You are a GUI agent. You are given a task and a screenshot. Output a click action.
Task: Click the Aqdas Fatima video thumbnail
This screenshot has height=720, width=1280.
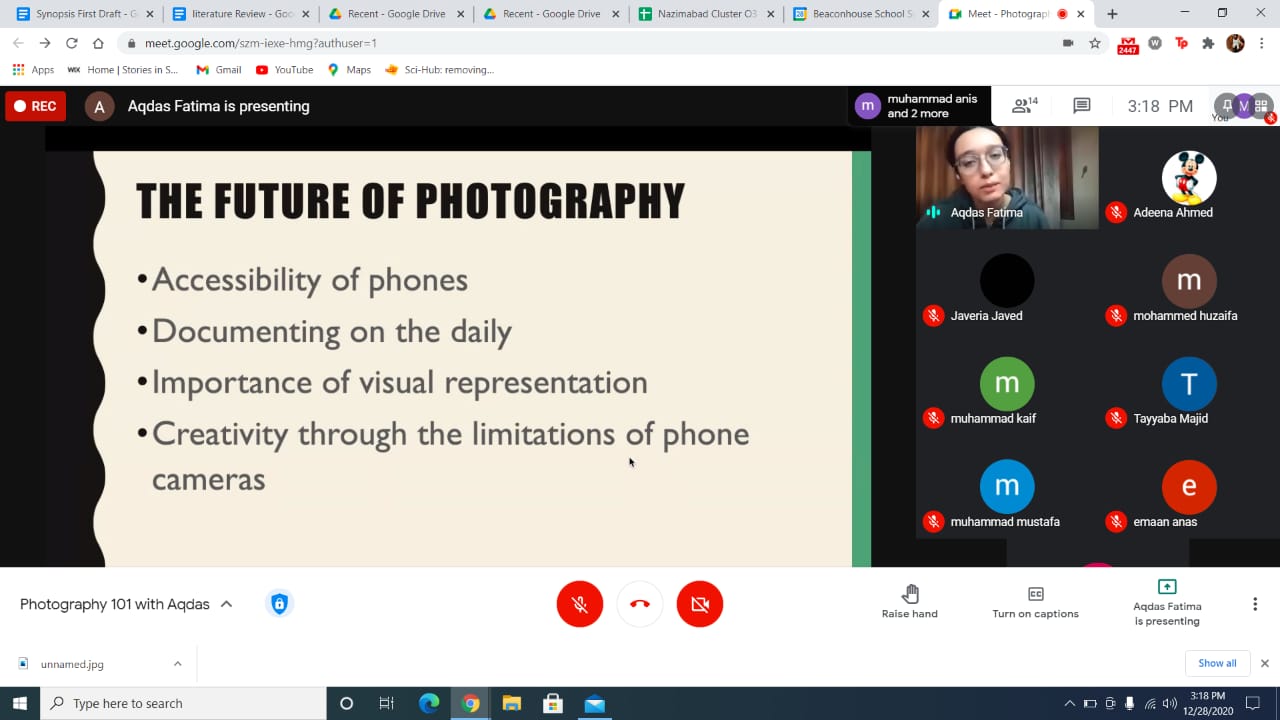[x=1006, y=177]
